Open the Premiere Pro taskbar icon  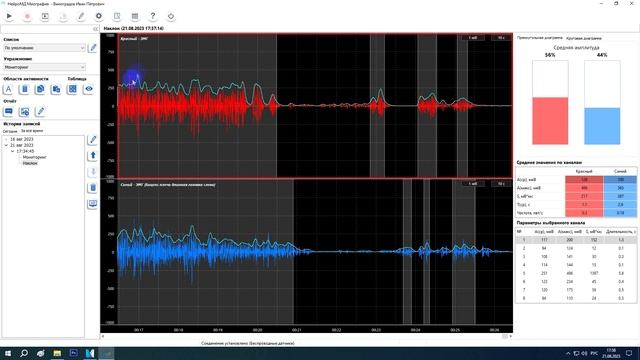(x=73, y=353)
